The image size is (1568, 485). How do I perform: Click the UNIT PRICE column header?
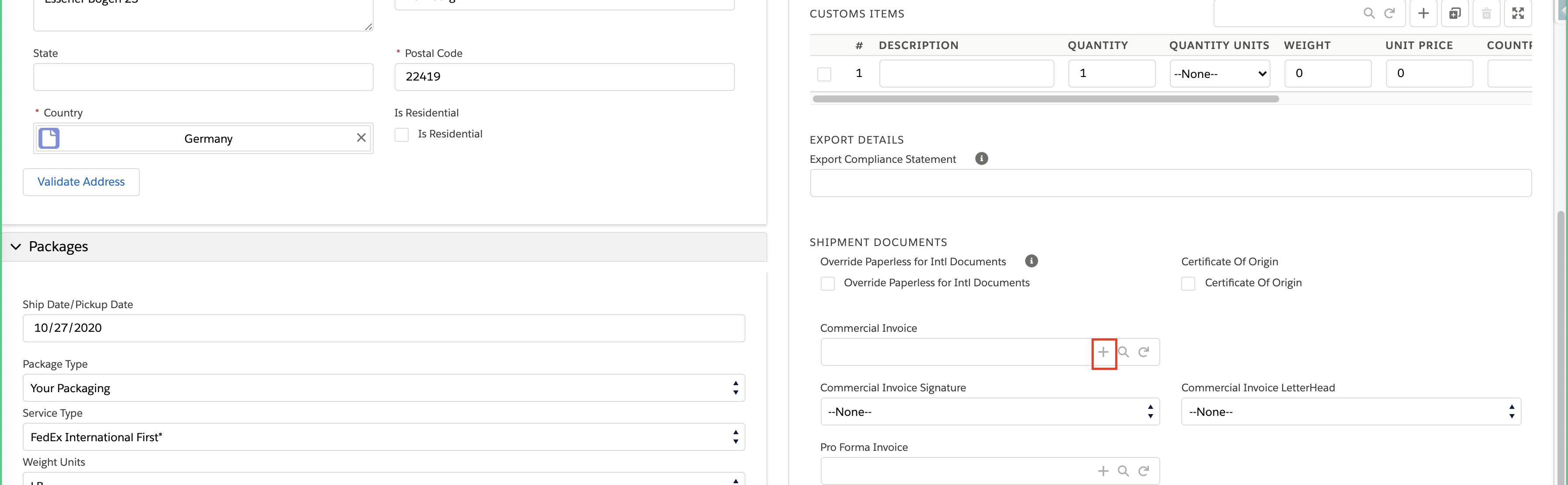(1419, 45)
